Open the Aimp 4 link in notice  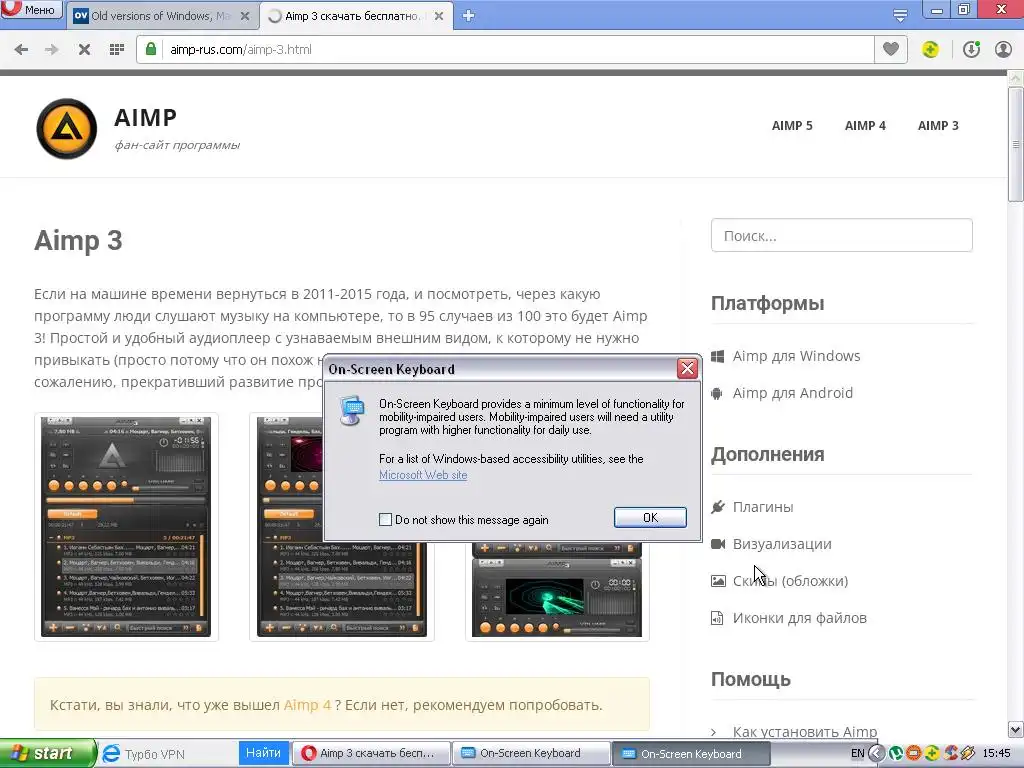[307, 705]
